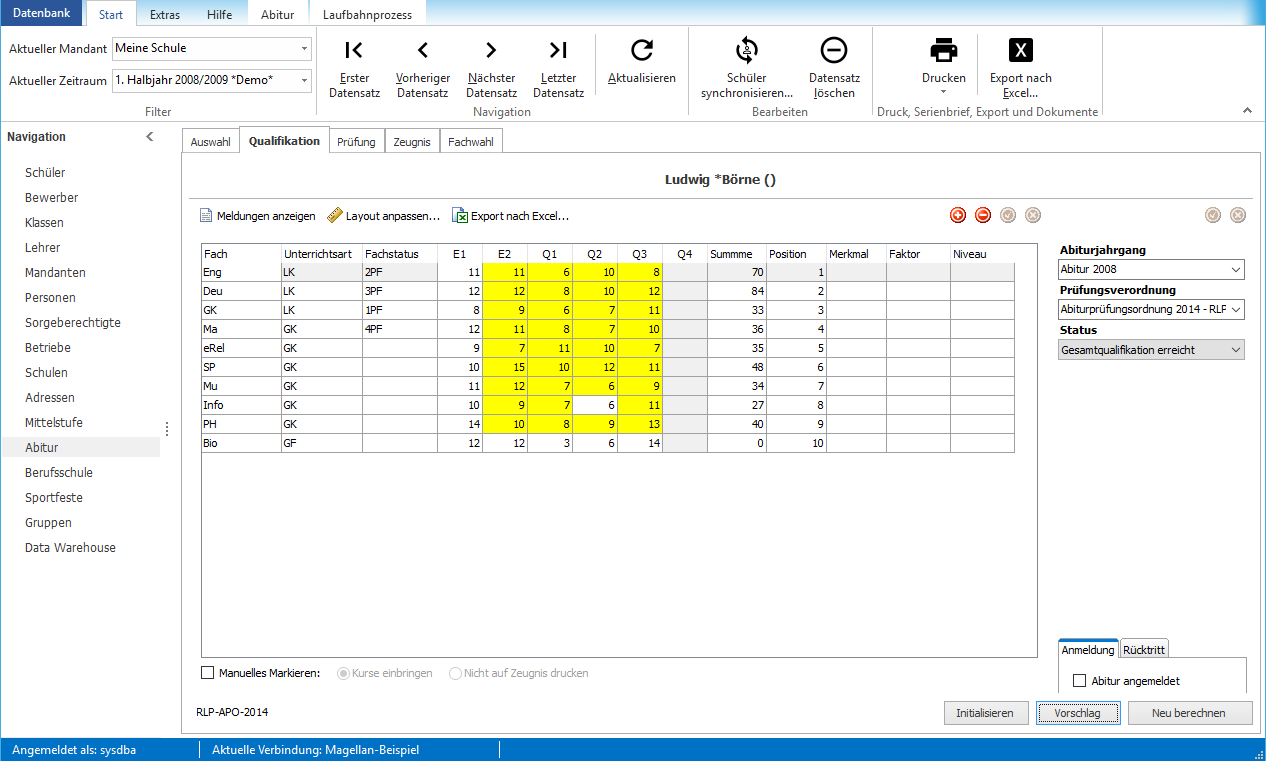Open the Extras ribbon tab
Image resolution: width=1266 pixels, height=761 pixels.
pos(165,14)
